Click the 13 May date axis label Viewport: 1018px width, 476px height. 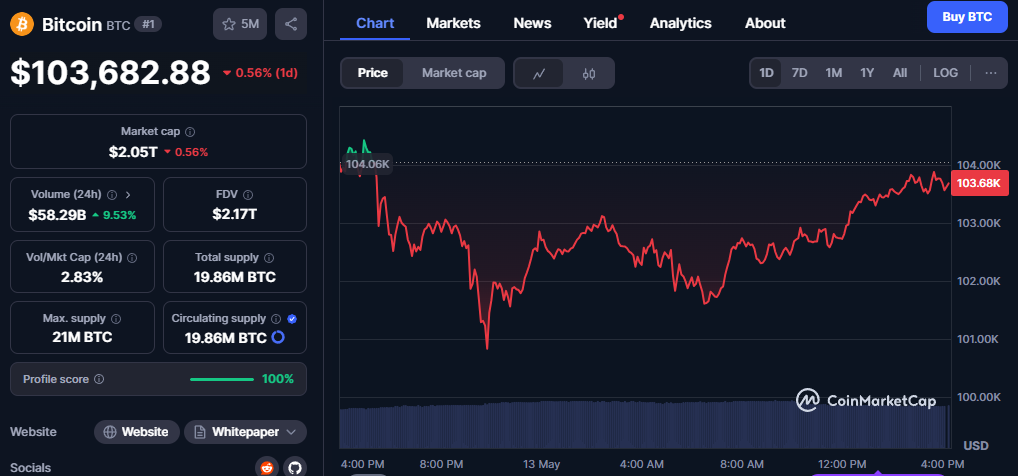540,464
